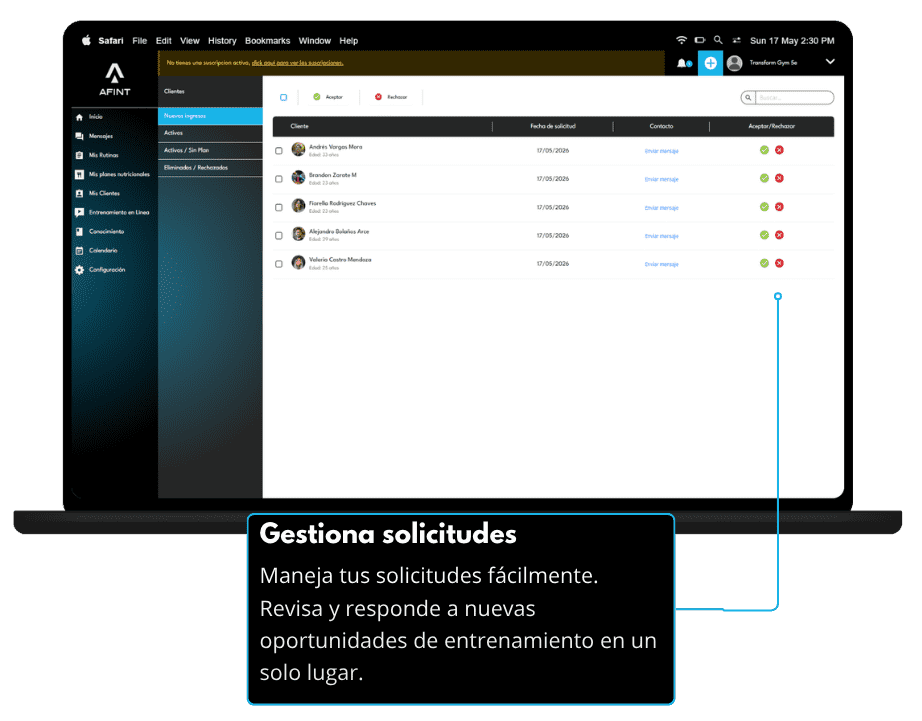The image size is (922, 721).
Task: Click the Cliente column header
Action: point(299,126)
